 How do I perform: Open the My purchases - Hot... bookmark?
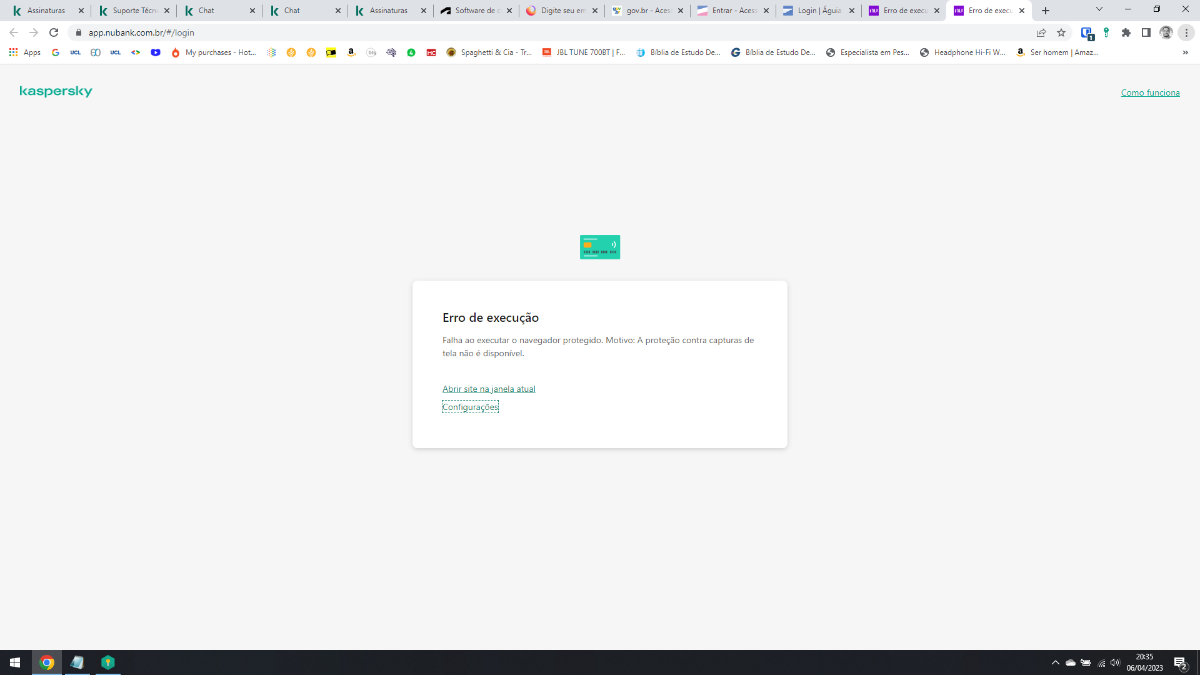(214, 52)
